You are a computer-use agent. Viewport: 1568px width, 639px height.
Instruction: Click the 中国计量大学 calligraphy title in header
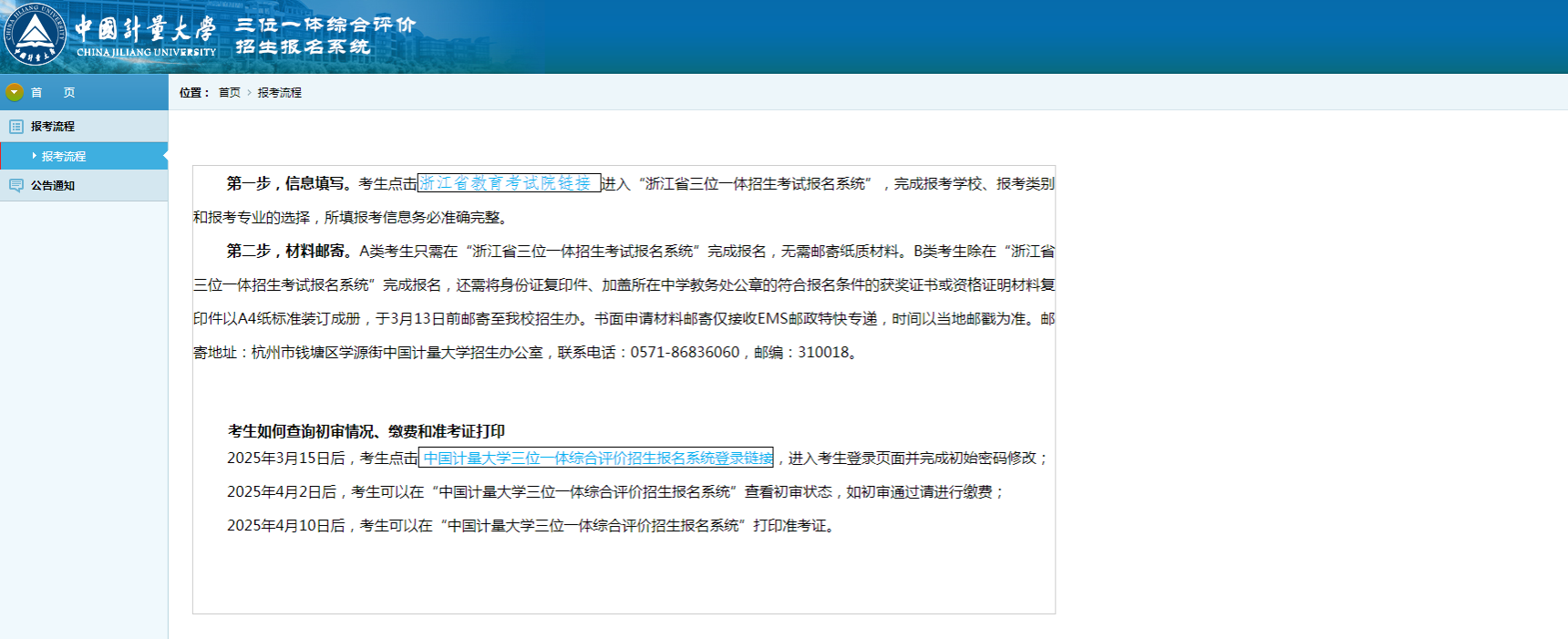pyautogui.click(x=145, y=28)
